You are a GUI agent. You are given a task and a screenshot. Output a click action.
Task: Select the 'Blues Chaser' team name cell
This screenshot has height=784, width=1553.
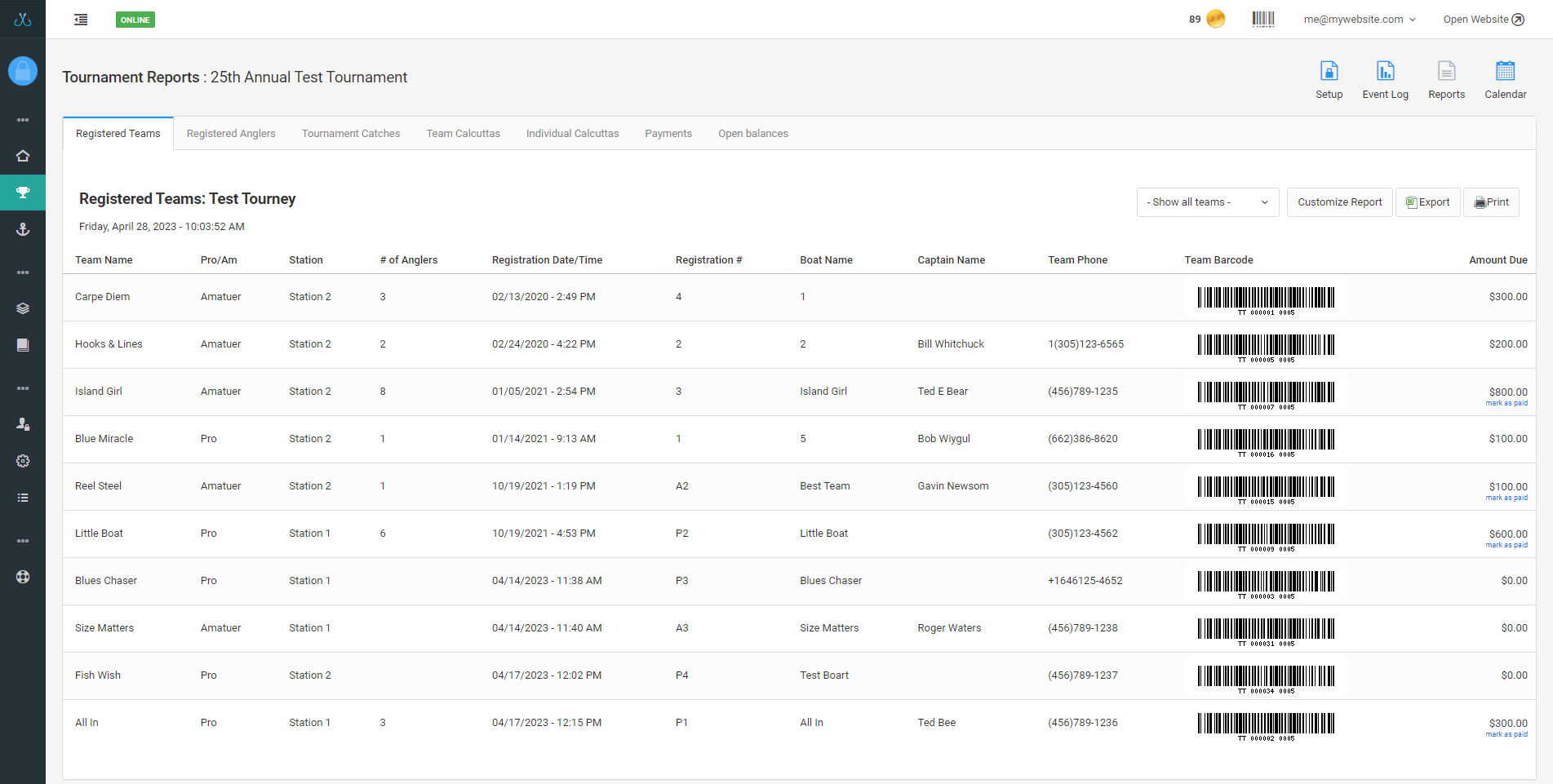pos(106,581)
